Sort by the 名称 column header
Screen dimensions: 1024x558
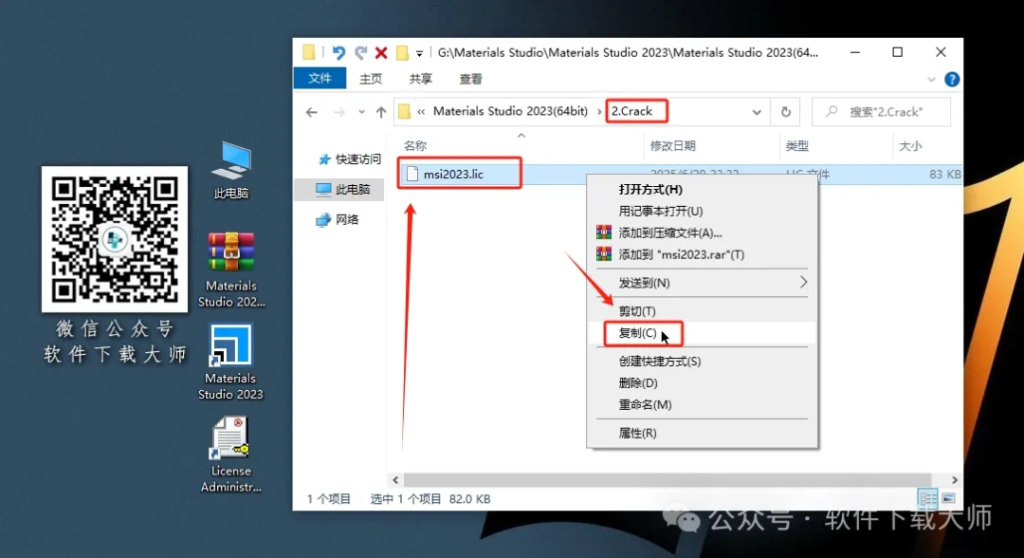coord(415,146)
